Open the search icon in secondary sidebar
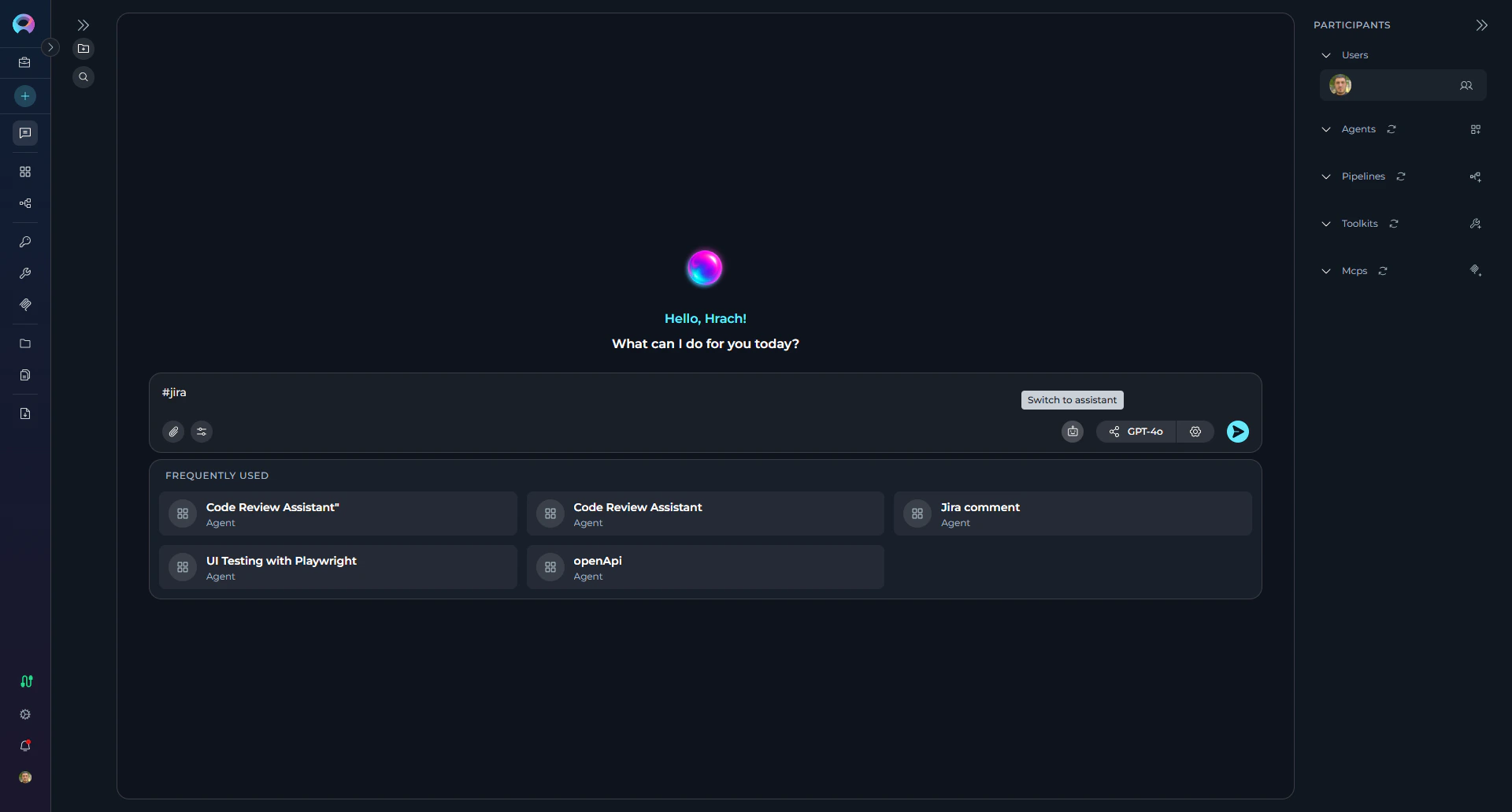The image size is (1512, 812). coord(83,76)
